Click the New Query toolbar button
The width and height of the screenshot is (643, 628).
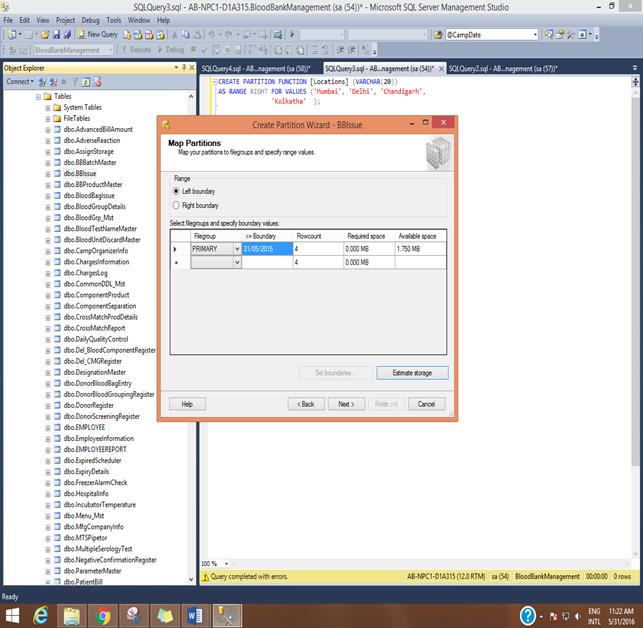98,34
